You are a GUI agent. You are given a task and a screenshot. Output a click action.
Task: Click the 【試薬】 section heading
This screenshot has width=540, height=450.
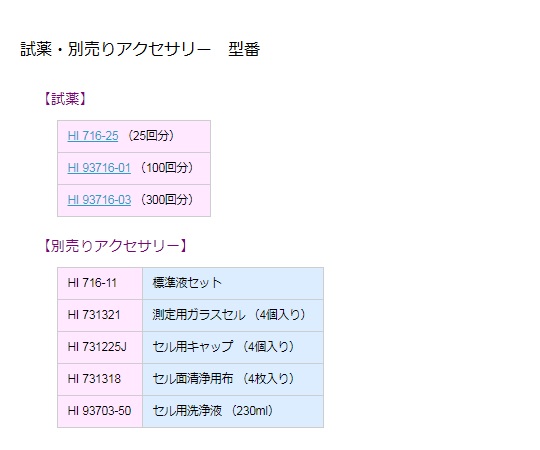pyautogui.click(x=65, y=99)
